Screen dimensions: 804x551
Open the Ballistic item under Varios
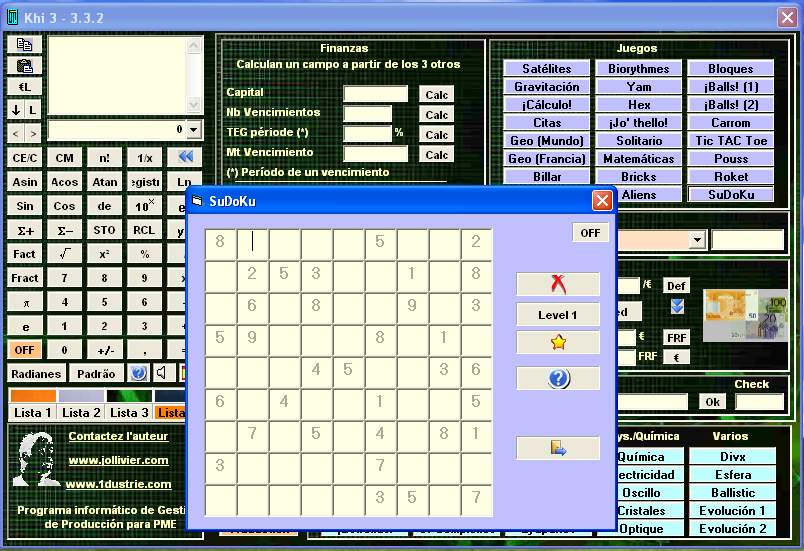[732, 493]
